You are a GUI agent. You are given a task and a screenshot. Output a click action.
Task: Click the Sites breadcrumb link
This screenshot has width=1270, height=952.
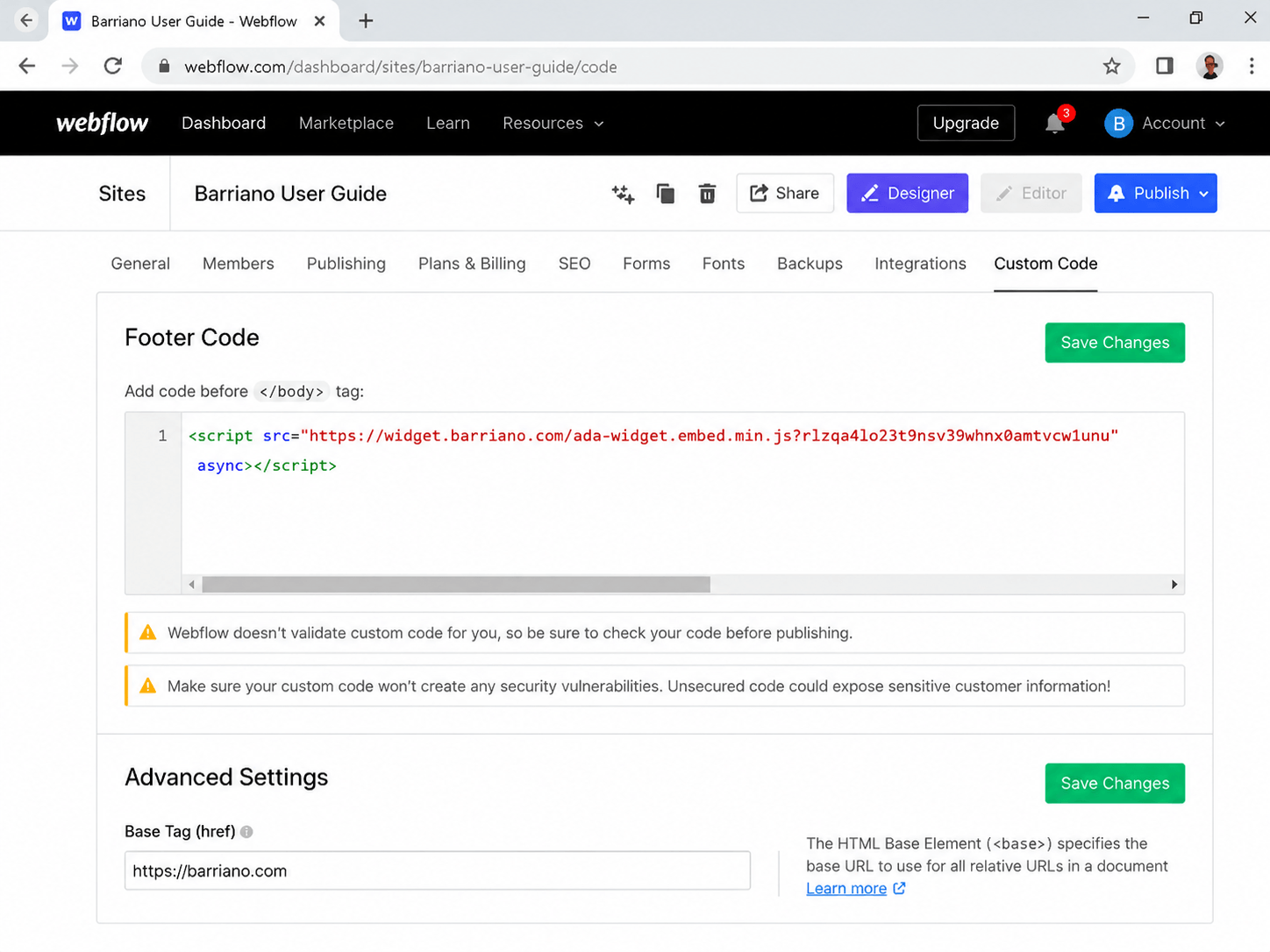click(x=122, y=194)
